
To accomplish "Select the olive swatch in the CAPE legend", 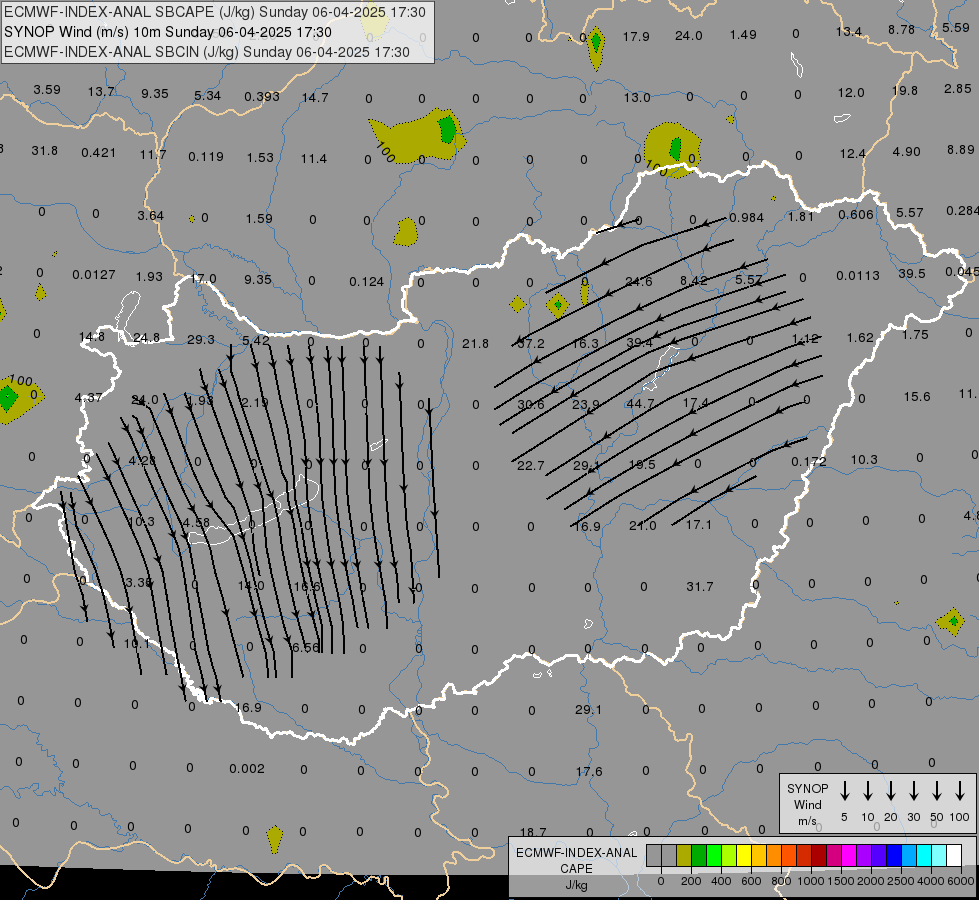I will click(x=684, y=856).
